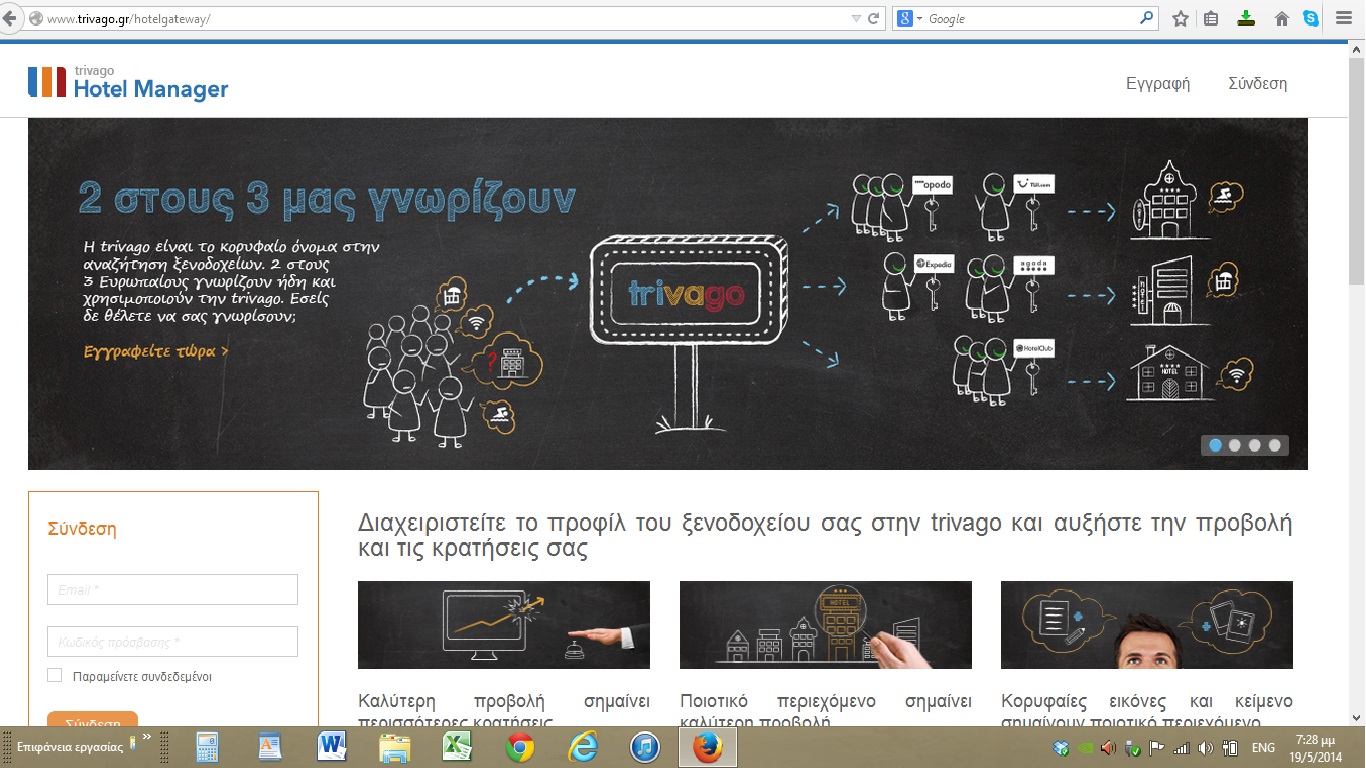Open the bookmarks list icon
This screenshot has height=768, width=1366.
(x=1211, y=18)
